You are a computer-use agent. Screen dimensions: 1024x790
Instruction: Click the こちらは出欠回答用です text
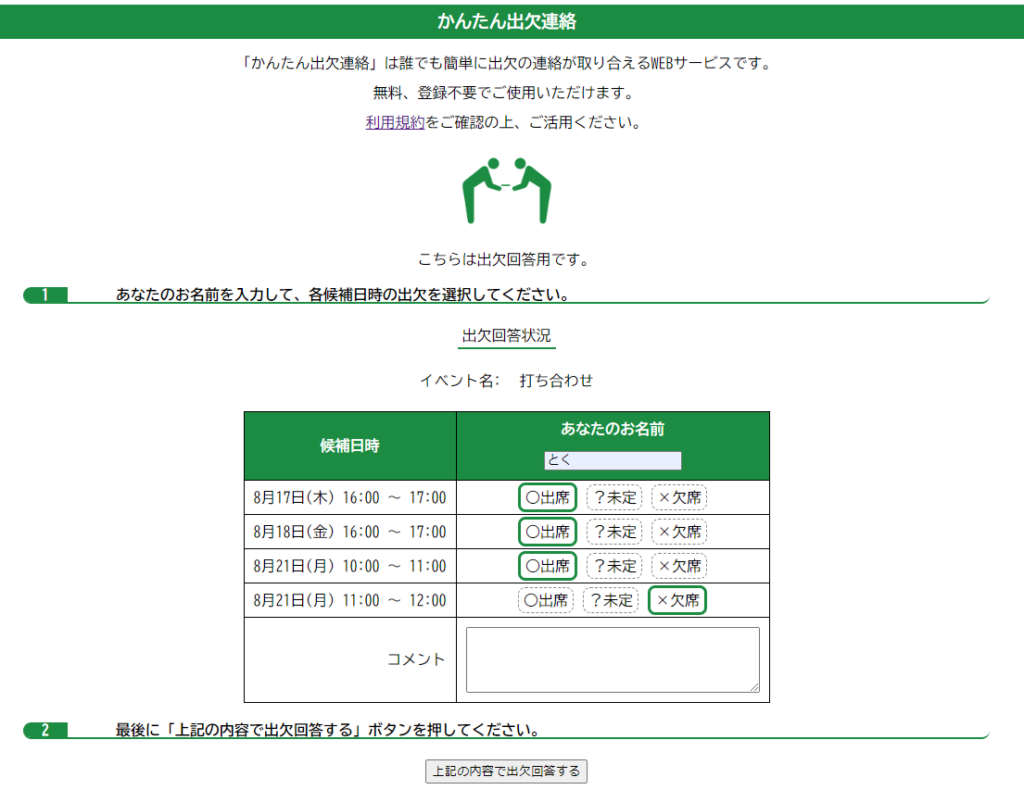pyautogui.click(x=504, y=259)
